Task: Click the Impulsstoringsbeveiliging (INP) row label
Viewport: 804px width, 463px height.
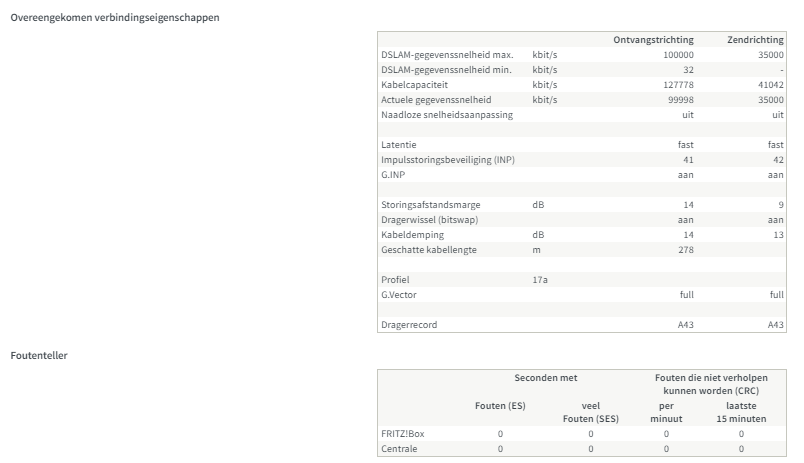Action: (448, 160)
